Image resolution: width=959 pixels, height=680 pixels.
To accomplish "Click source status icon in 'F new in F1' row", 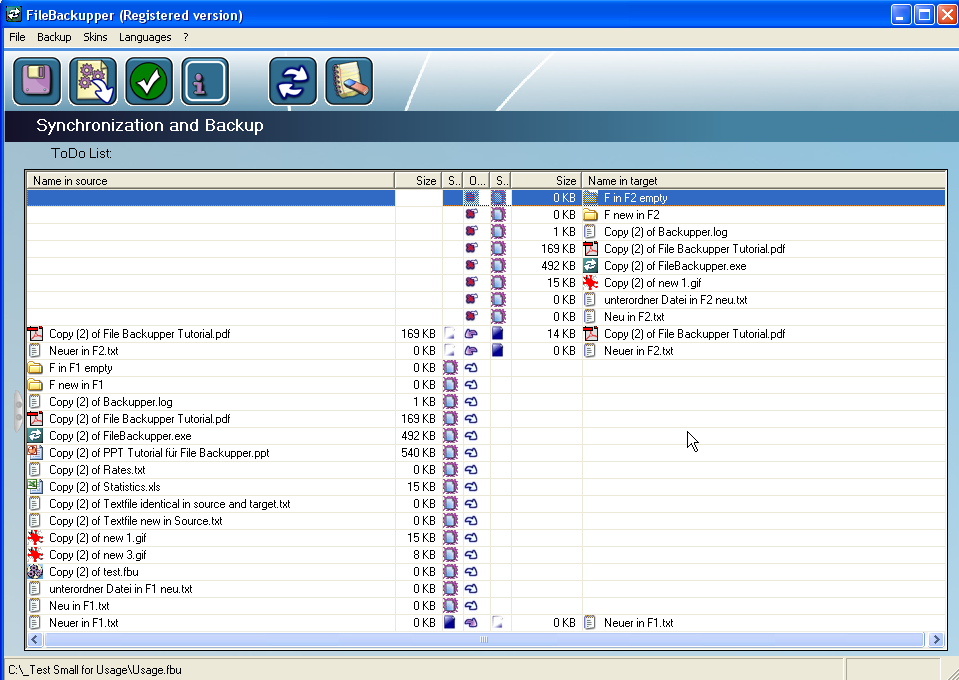I will coord(450,385).
